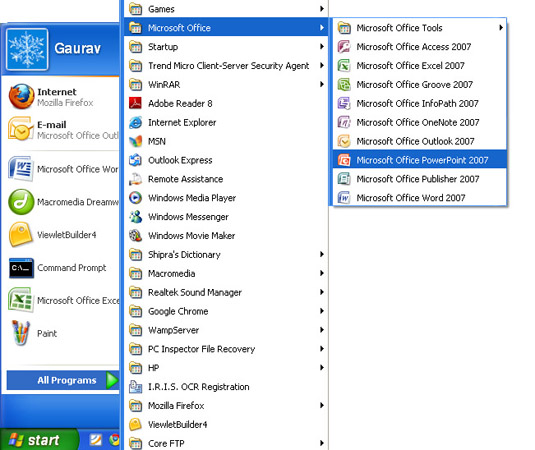Expand the WinRAR submenu arrow
This screenshot has height=450, width=535.
click(322, 84)
